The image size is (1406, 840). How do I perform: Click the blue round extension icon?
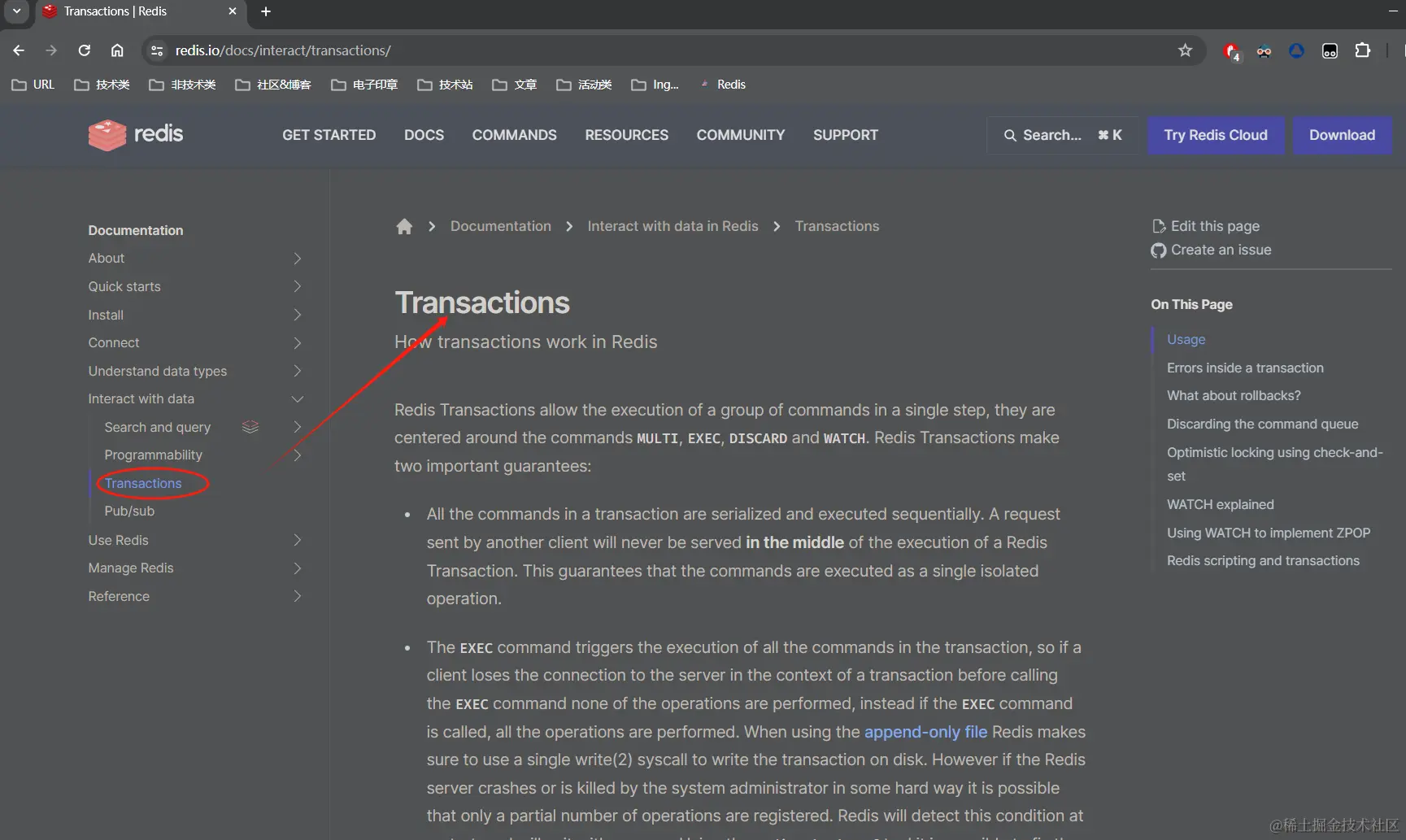(1296, 50)
